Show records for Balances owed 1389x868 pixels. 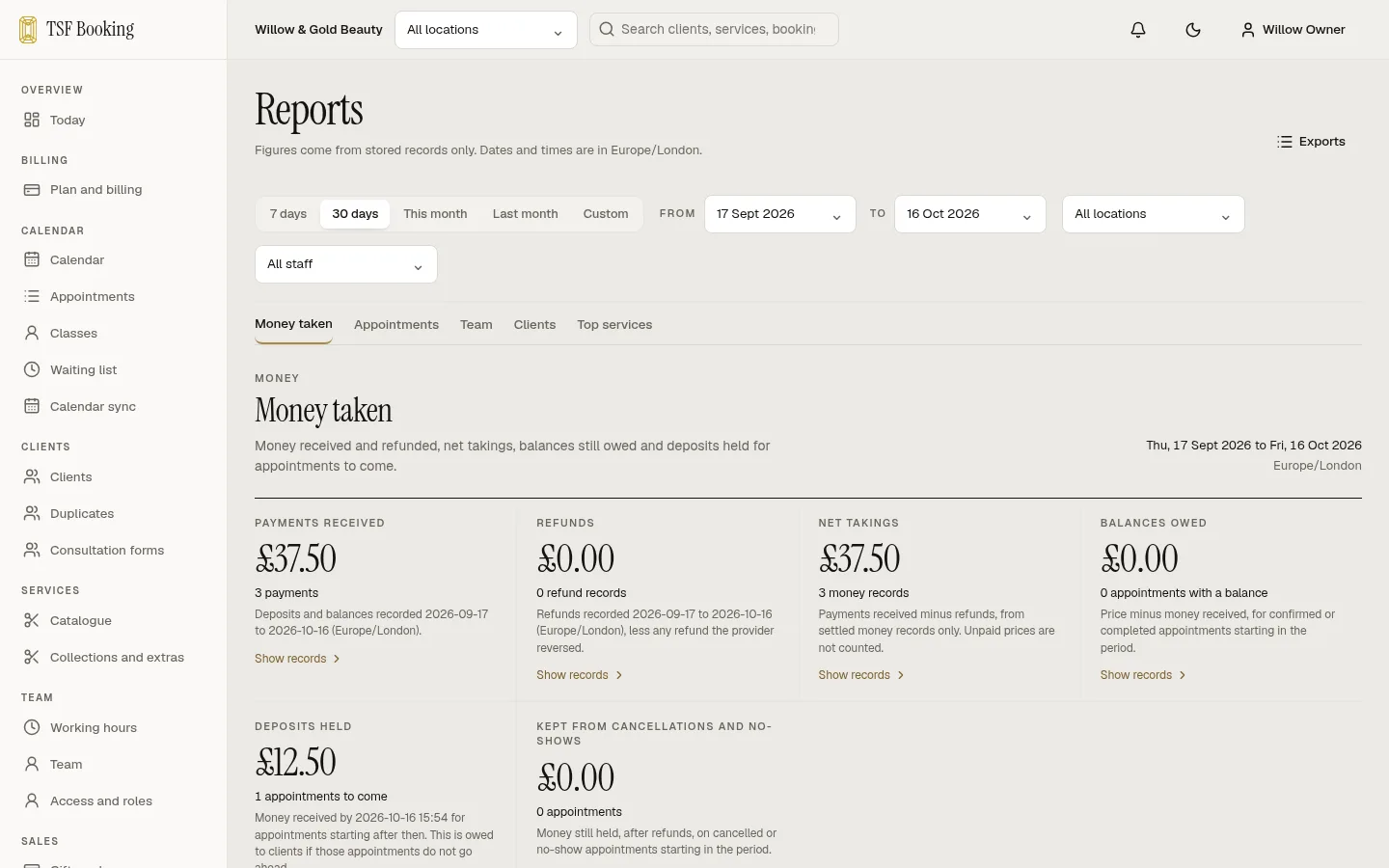[x=1143, y=675]
